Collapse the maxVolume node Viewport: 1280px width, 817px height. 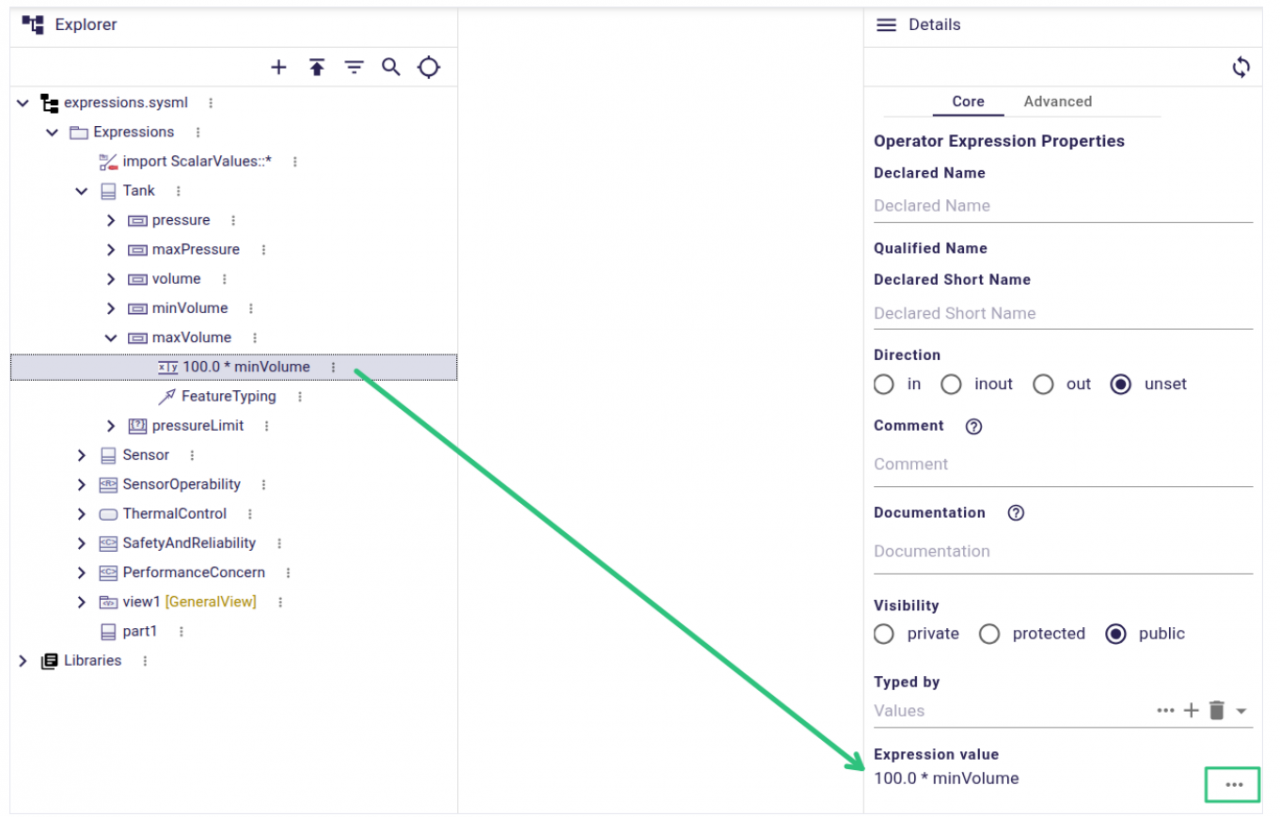(111, 338)
